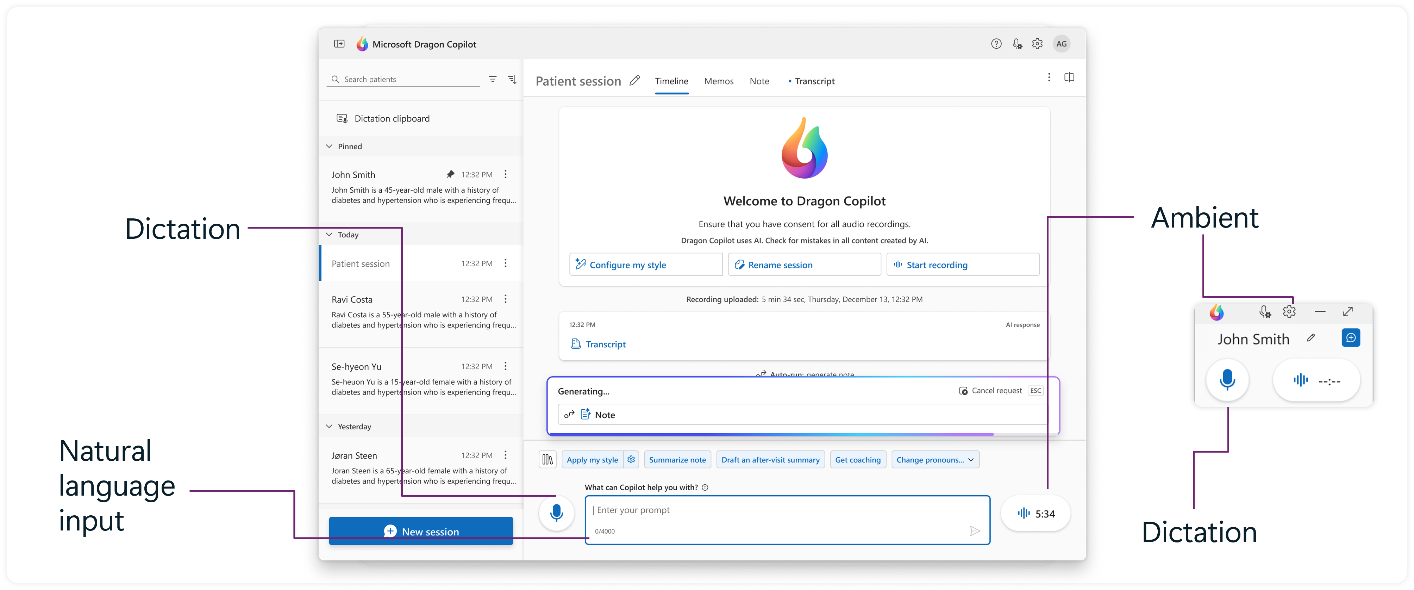Open the generating Note item
1414x590 pixels.
click(x=803, y=414)
